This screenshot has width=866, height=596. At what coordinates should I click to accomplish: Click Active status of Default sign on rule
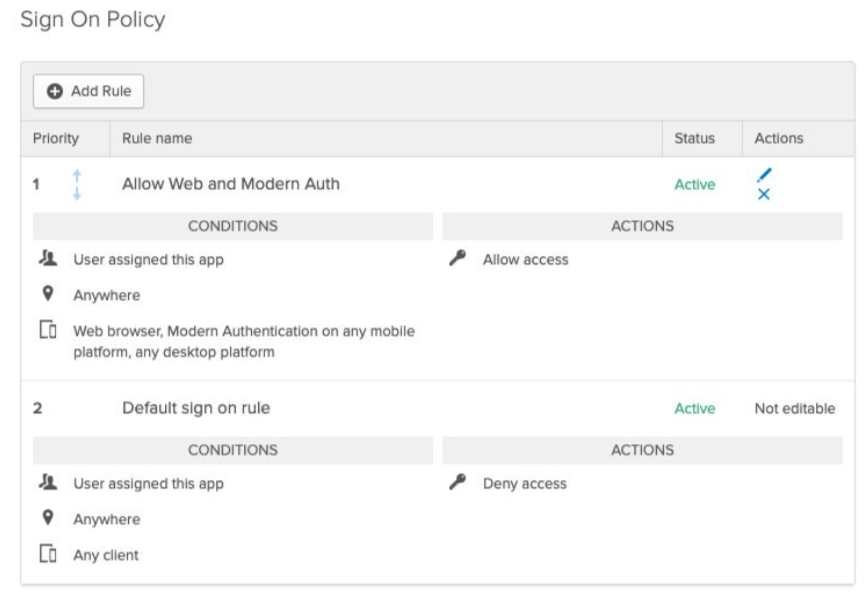(694, 408)
